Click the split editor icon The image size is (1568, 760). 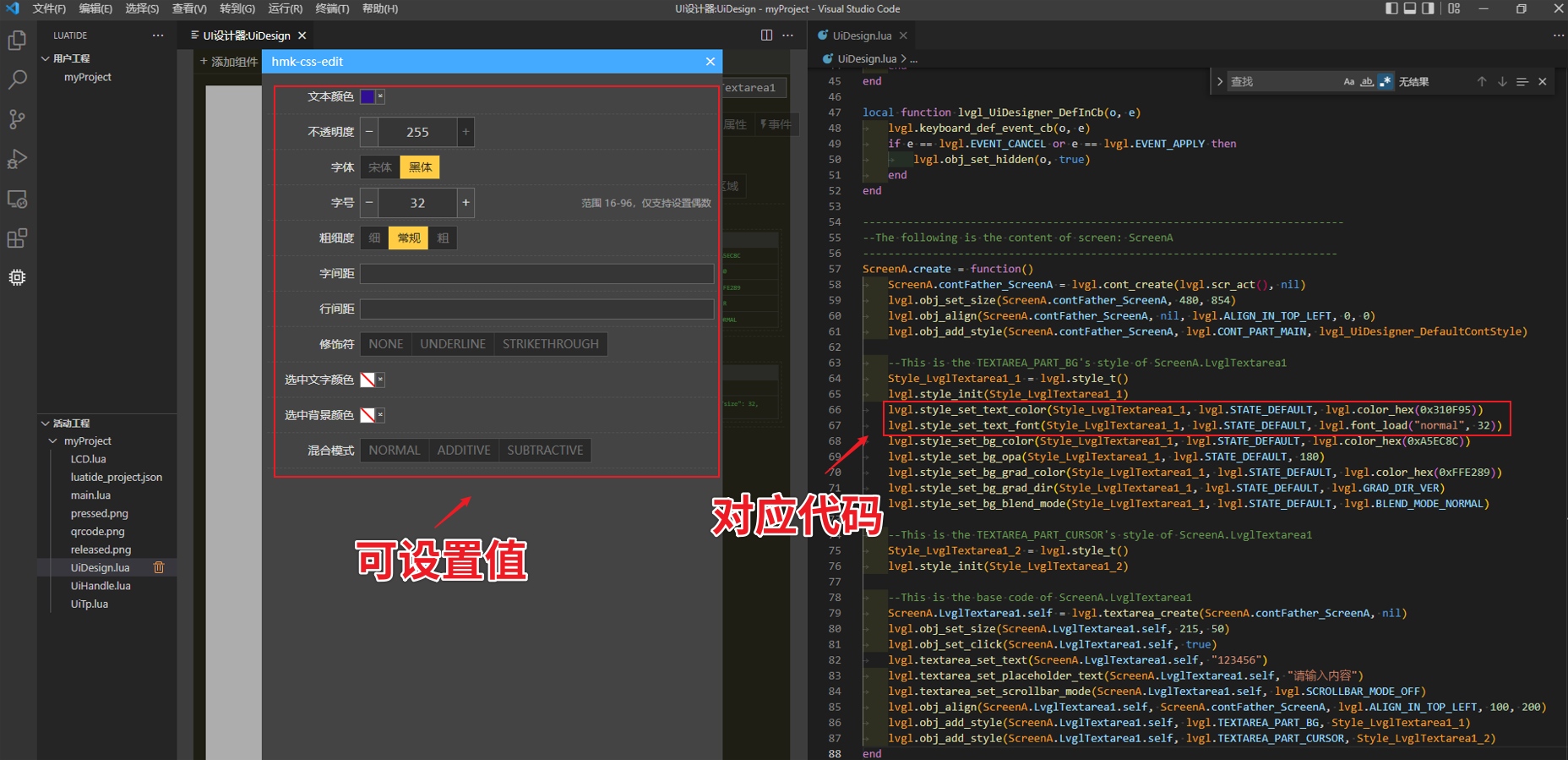(766, 36)
